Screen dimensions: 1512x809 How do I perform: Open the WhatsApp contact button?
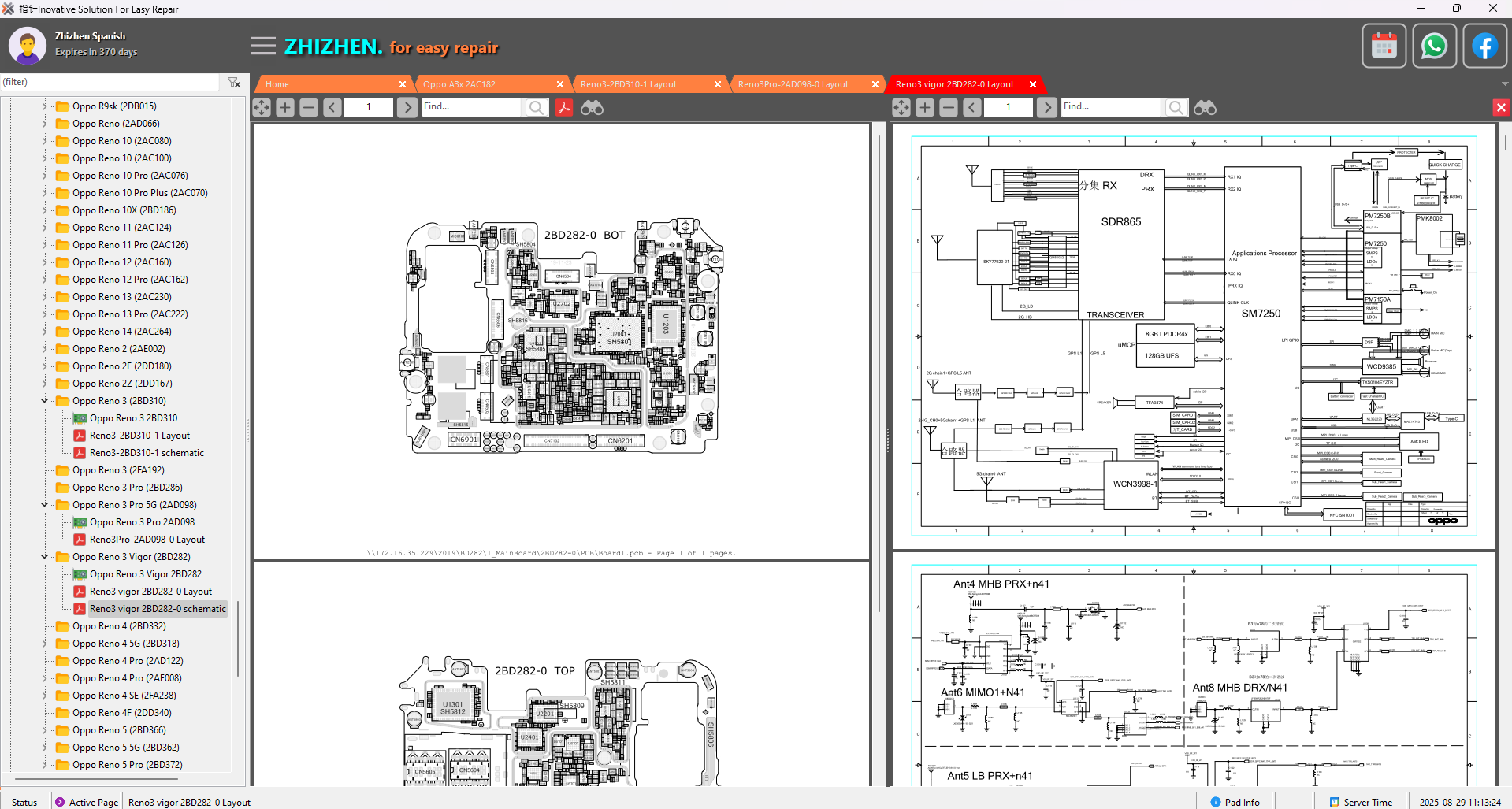click(1434, 46)
